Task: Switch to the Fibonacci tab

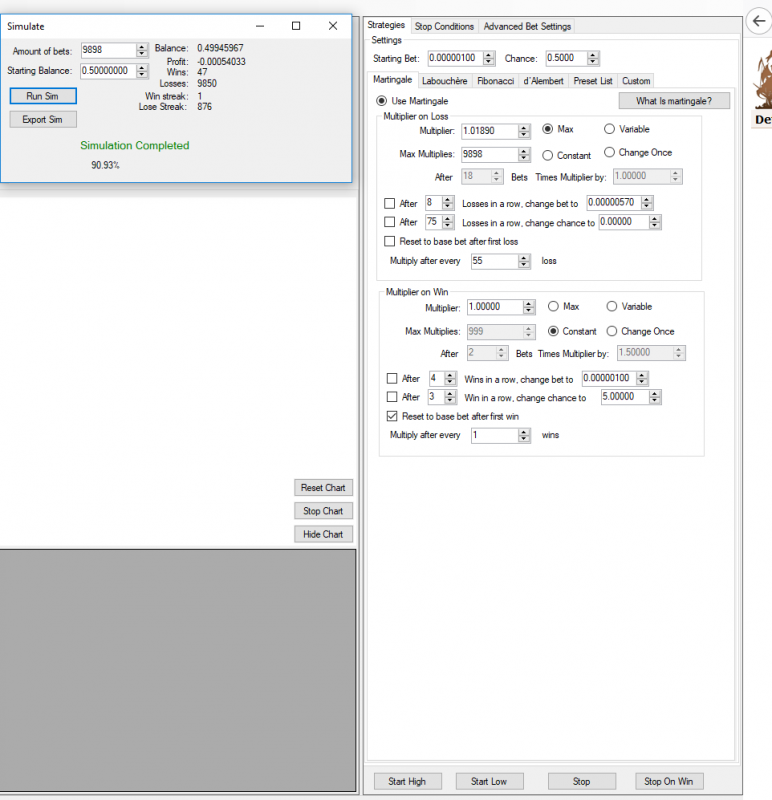Action: click(495, 81)
